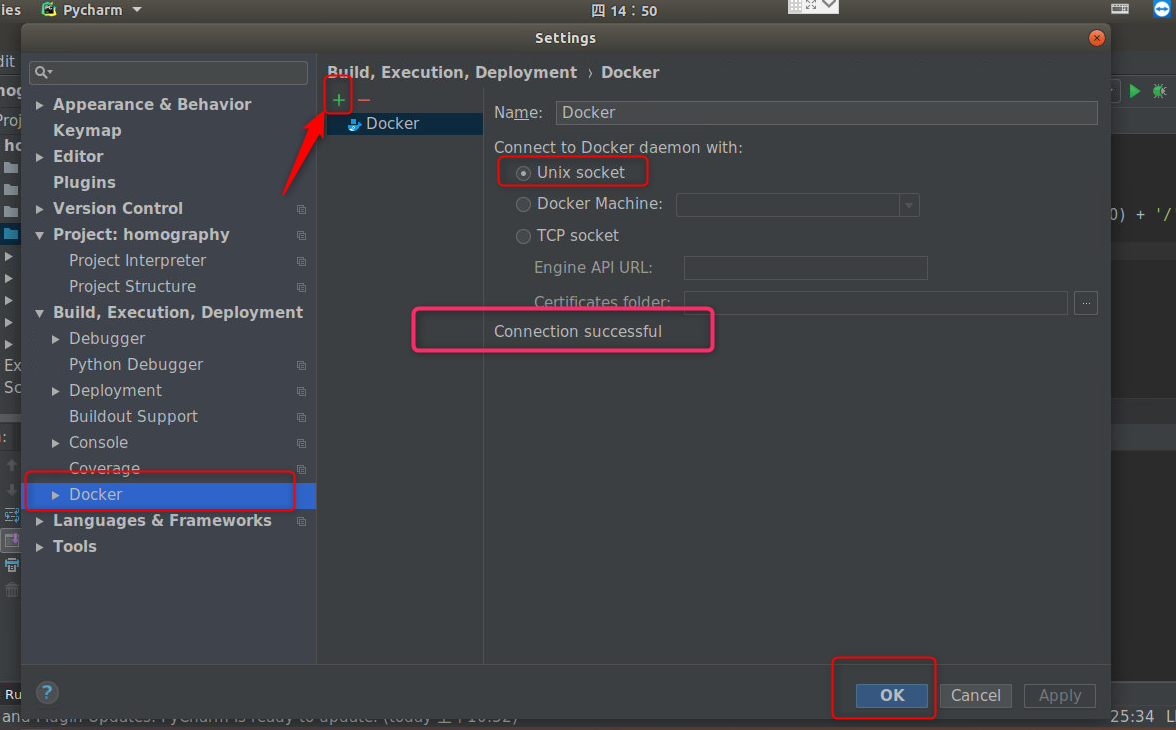The width and height of the screenshot is (1176, 730).
Task: Select the Docker entry in configuration list
Action: point(405,124)
